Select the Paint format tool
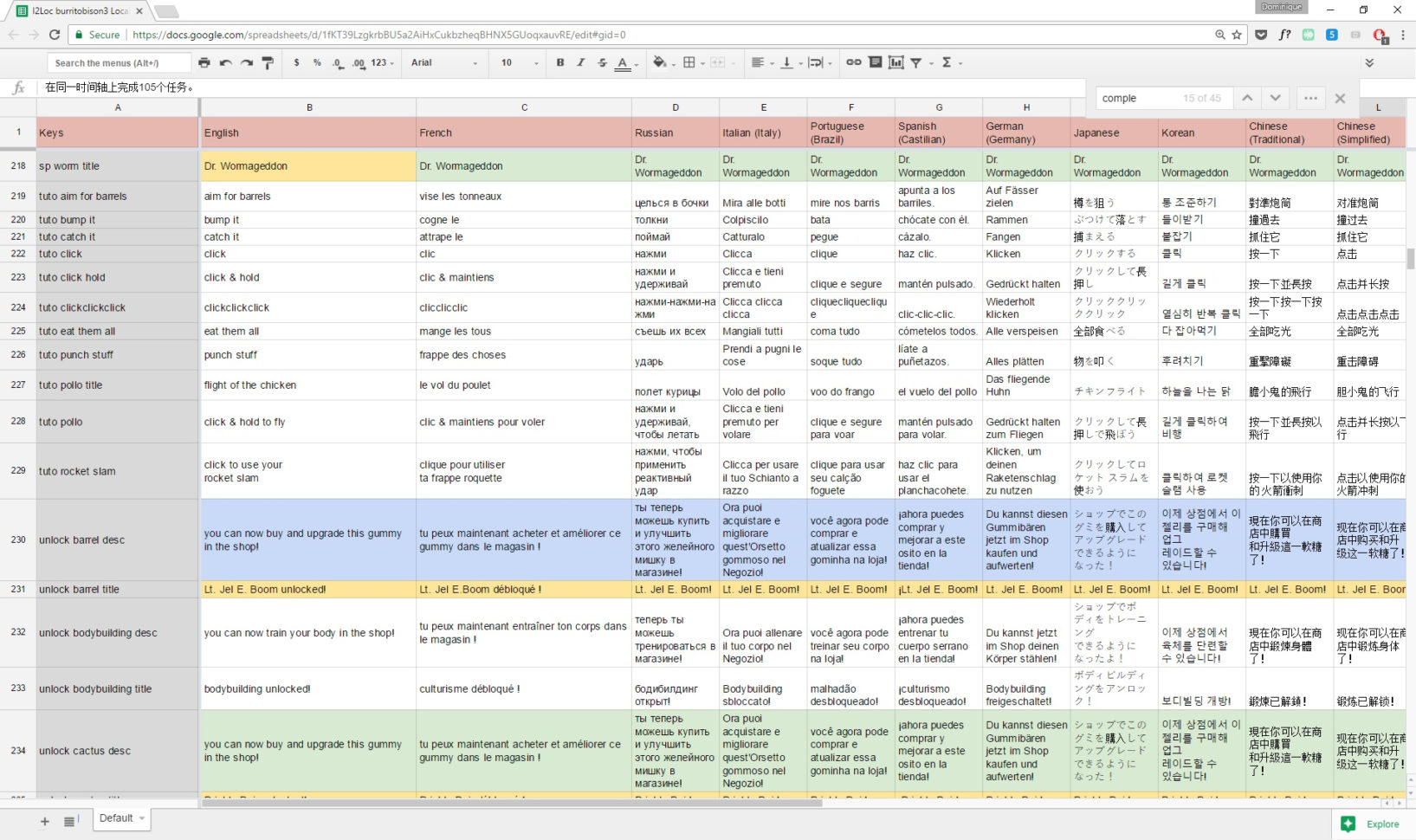Image resolution: width=1416 pixels, height=840 pixels. (x=268, y=62)
